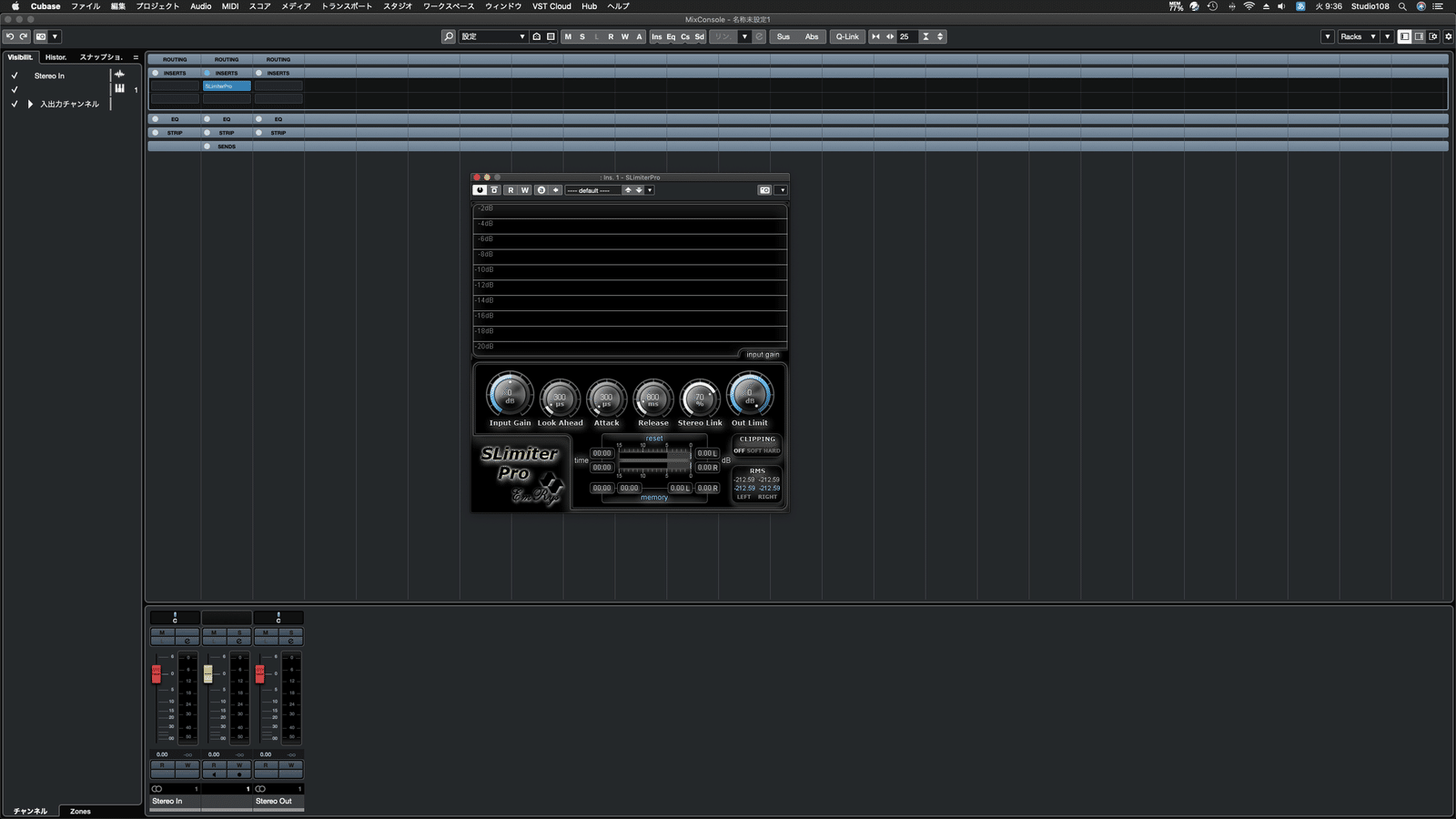
Task: Click the keyboard icon in visibility list
Action: [119, 88]
